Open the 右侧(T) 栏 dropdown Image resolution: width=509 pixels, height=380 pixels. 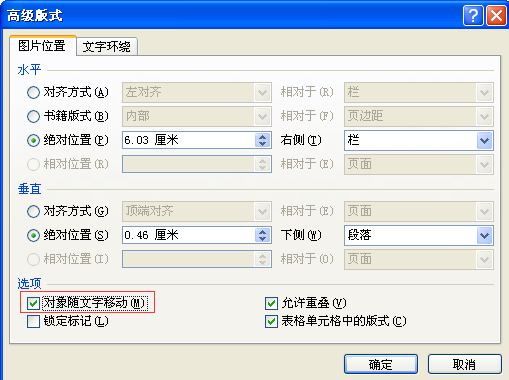(484, 140)
